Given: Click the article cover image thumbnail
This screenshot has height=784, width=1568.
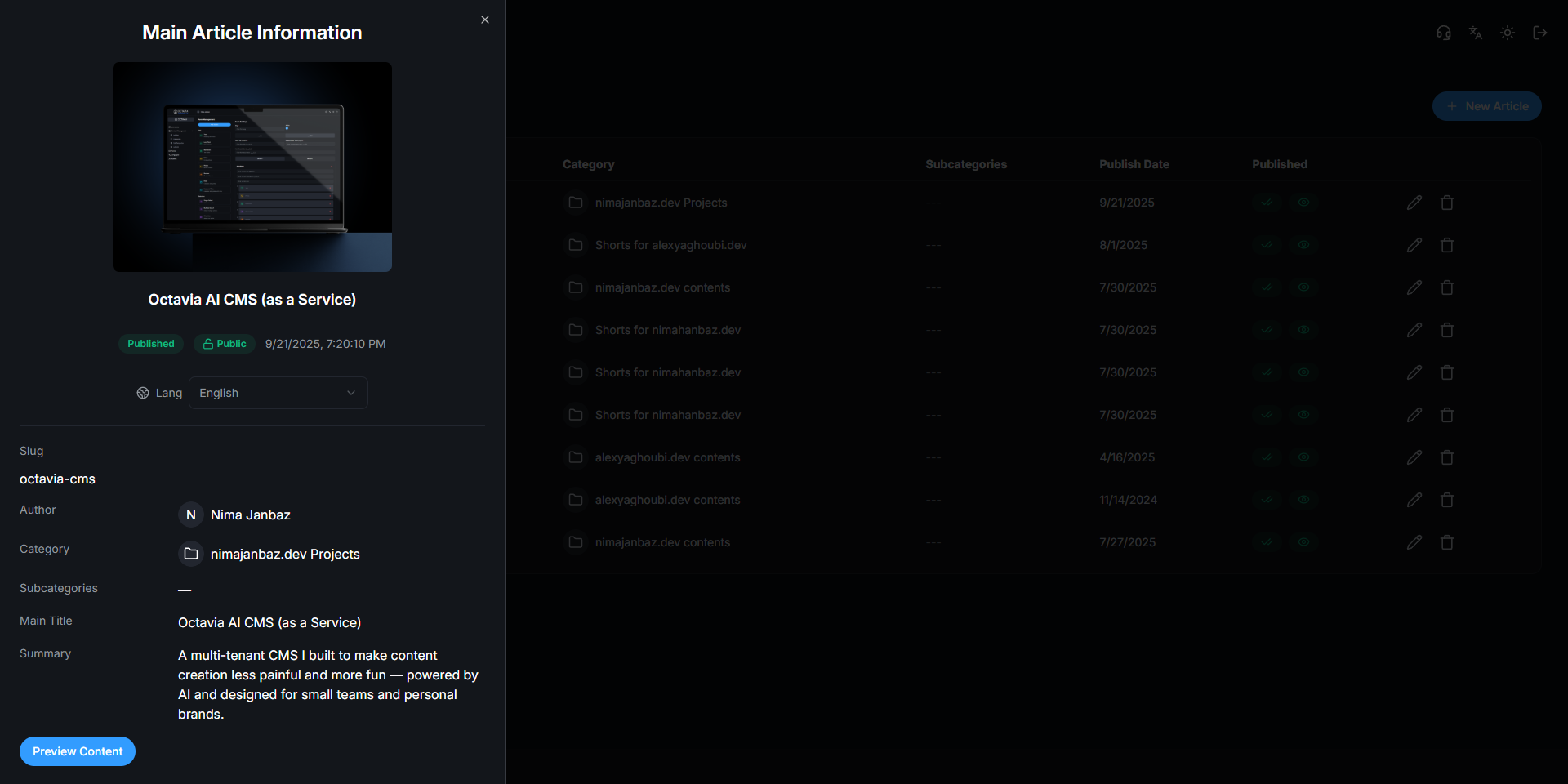Looking at the screenshot, I should 252,167.
